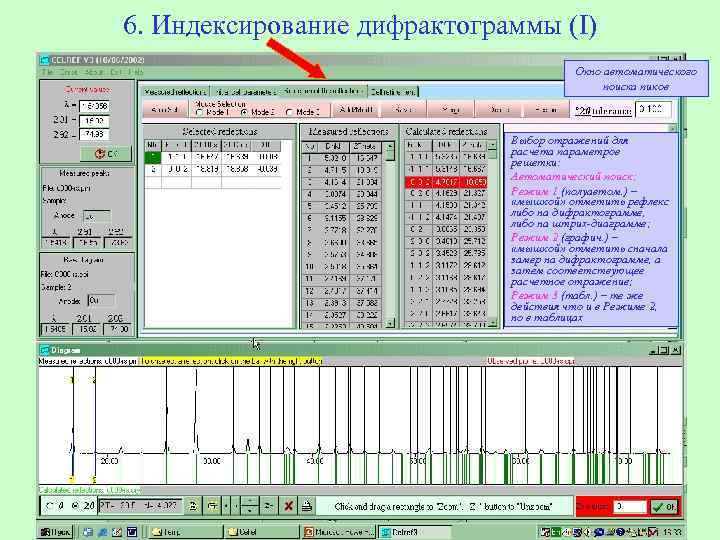The height and width of the screenshot is (540, 720).
Task: Click into the 2θ tolerance input field
Action: (x=653, y=109)
